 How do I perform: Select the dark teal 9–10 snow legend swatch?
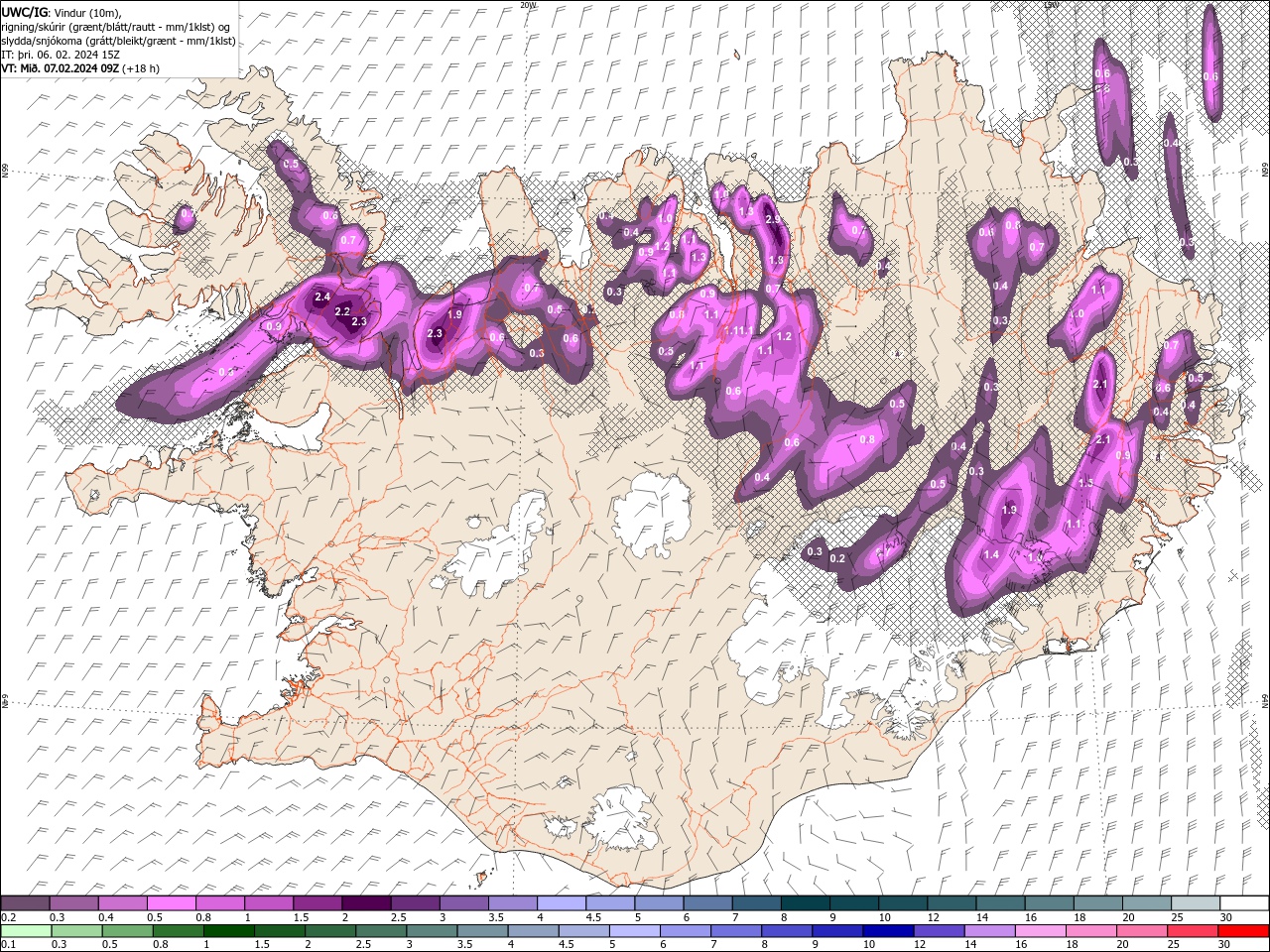pos(854,903)
